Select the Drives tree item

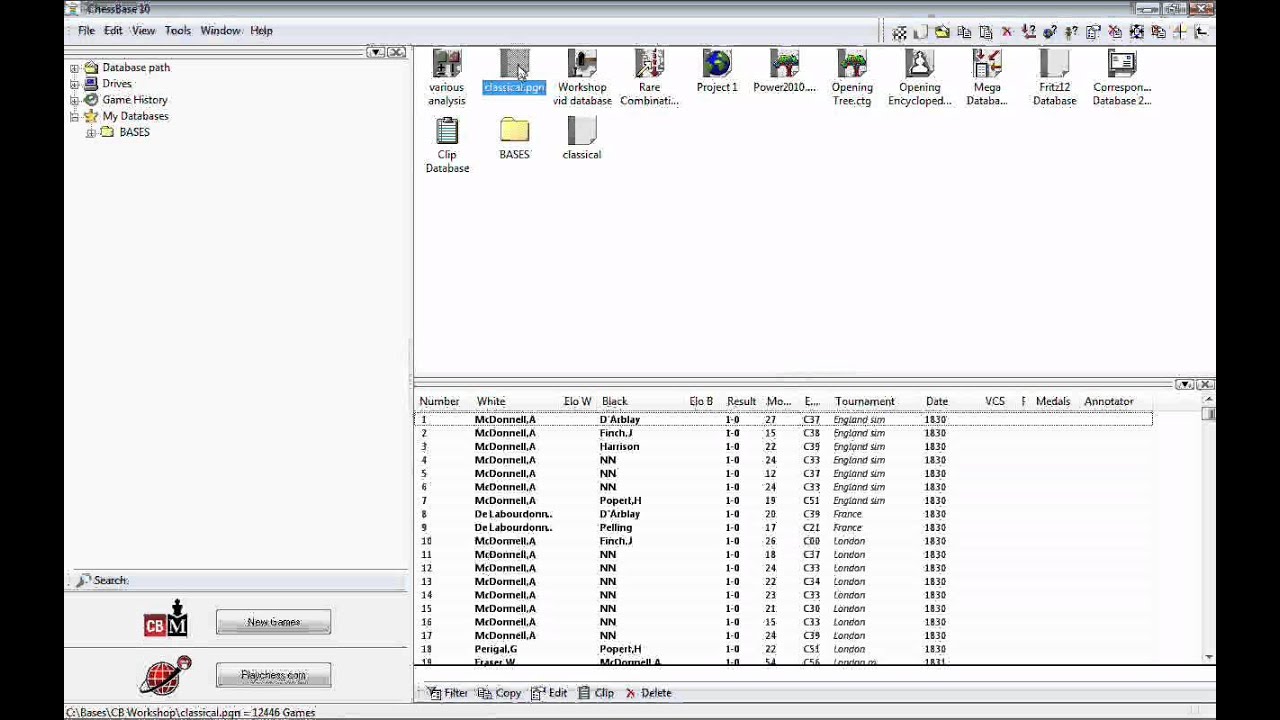click(x=117, y=84)
